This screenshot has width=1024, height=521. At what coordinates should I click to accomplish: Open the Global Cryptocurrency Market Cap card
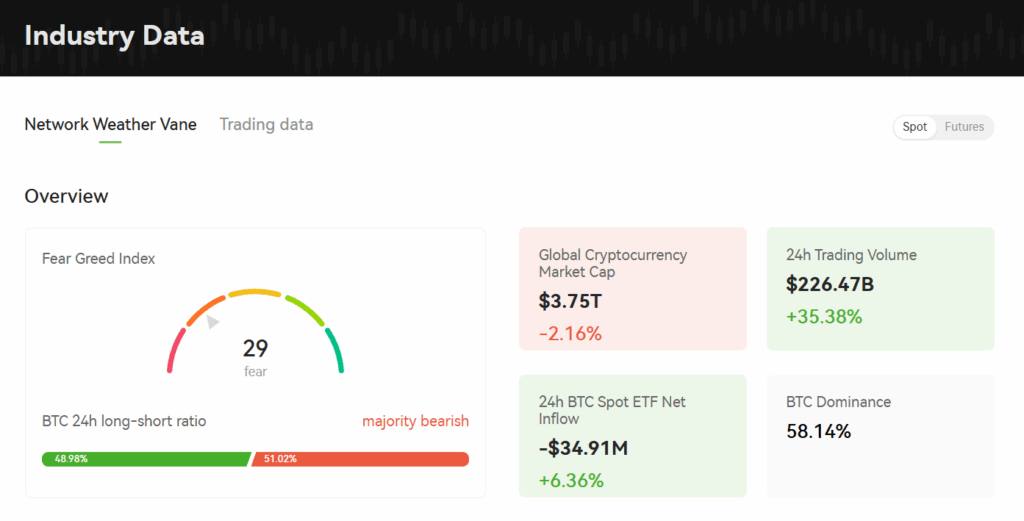(x=632, y=289)
